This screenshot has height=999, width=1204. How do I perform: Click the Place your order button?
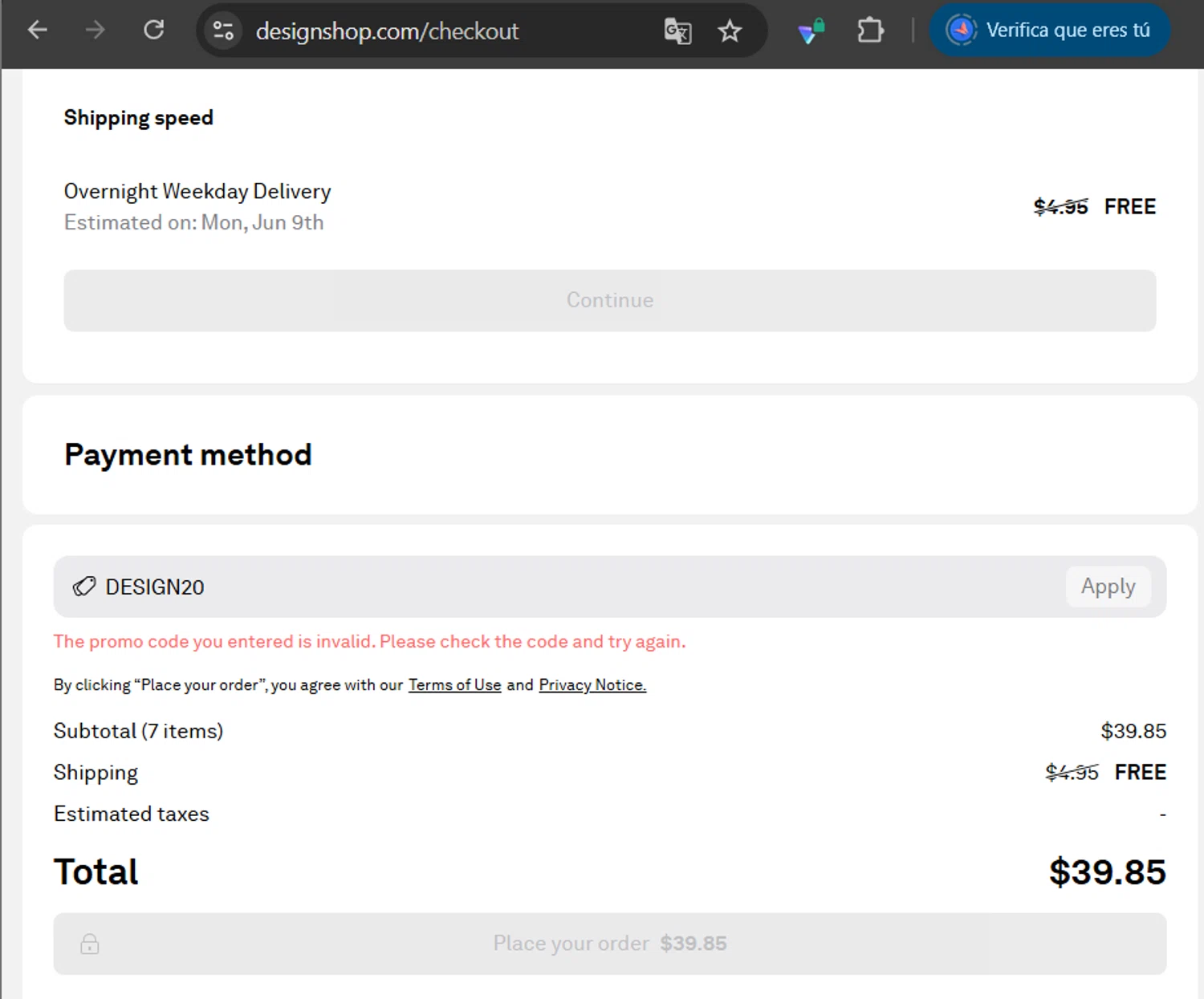pyautogui.click(x=610, y=944)
